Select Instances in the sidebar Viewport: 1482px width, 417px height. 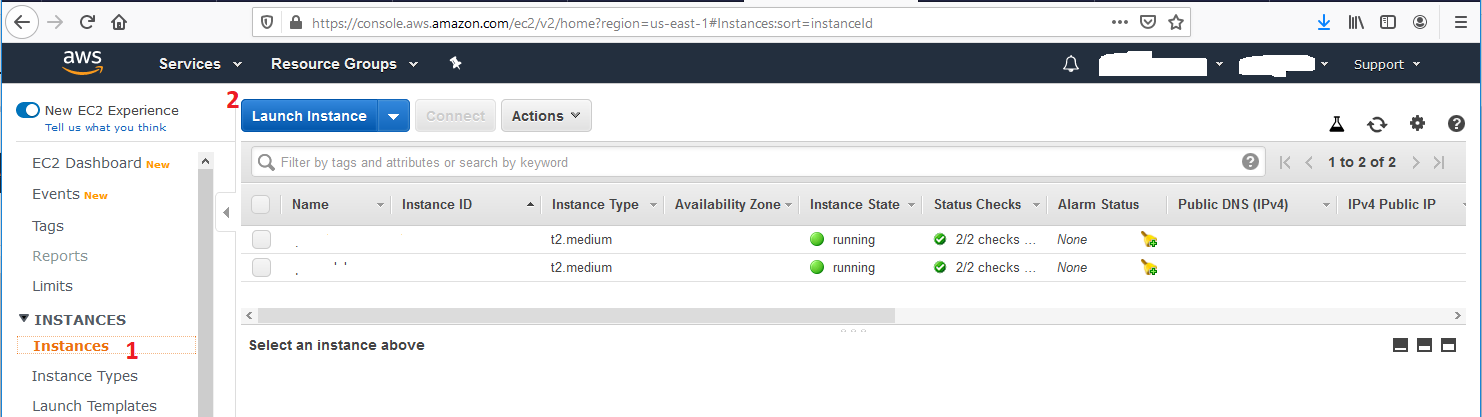(x=71, y=346)
